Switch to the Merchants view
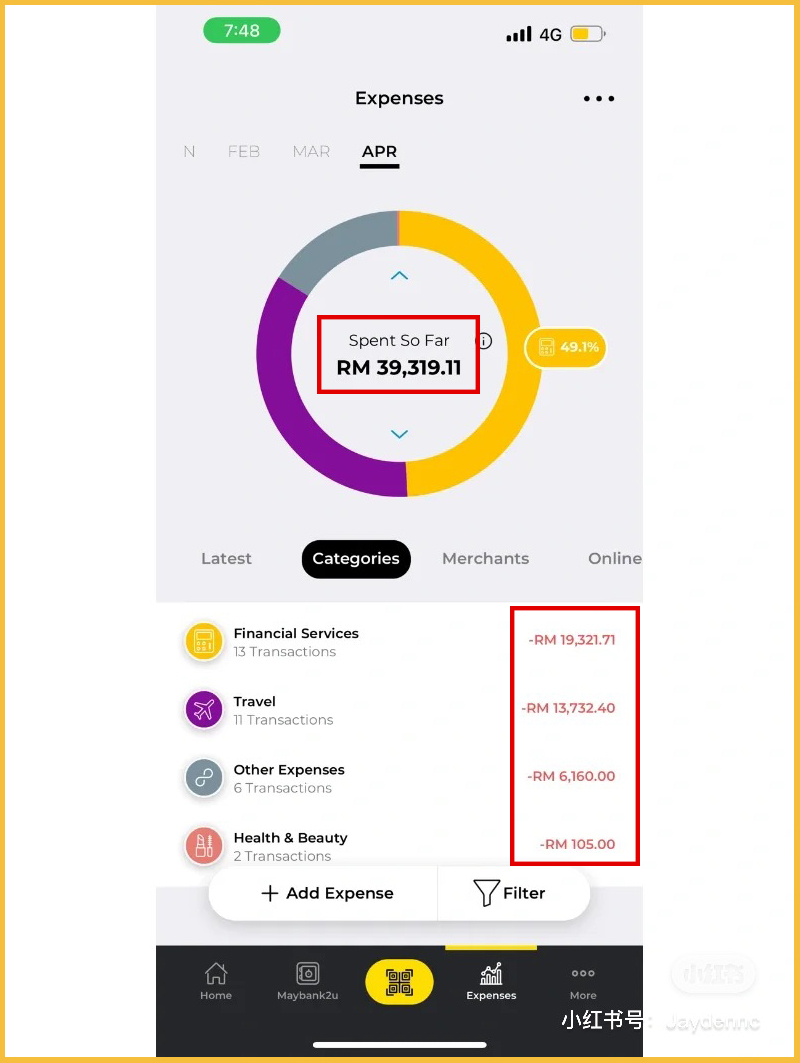The height and width of the screenshot is (1063, 800). tap(485, 559)
